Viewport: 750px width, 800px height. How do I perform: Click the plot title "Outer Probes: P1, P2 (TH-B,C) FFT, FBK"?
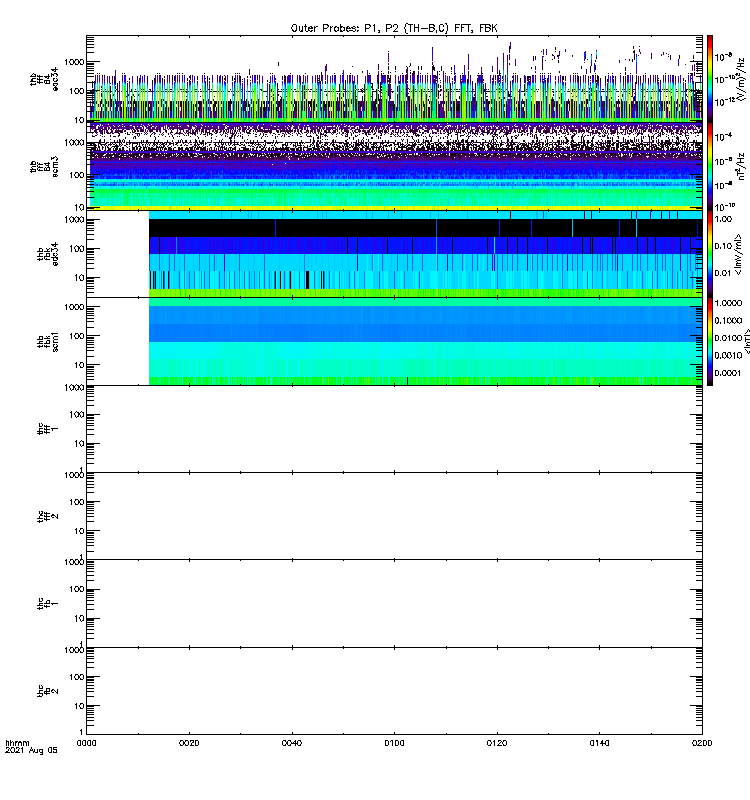click(x=394, y=29)
